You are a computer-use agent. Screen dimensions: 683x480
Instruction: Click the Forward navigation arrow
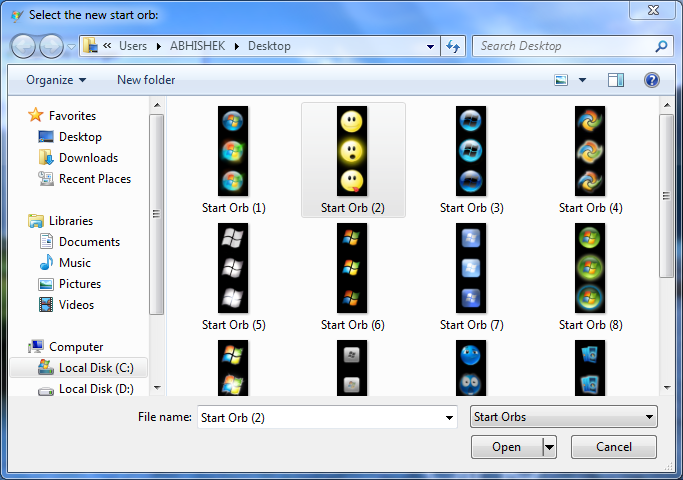pos(51,46)
